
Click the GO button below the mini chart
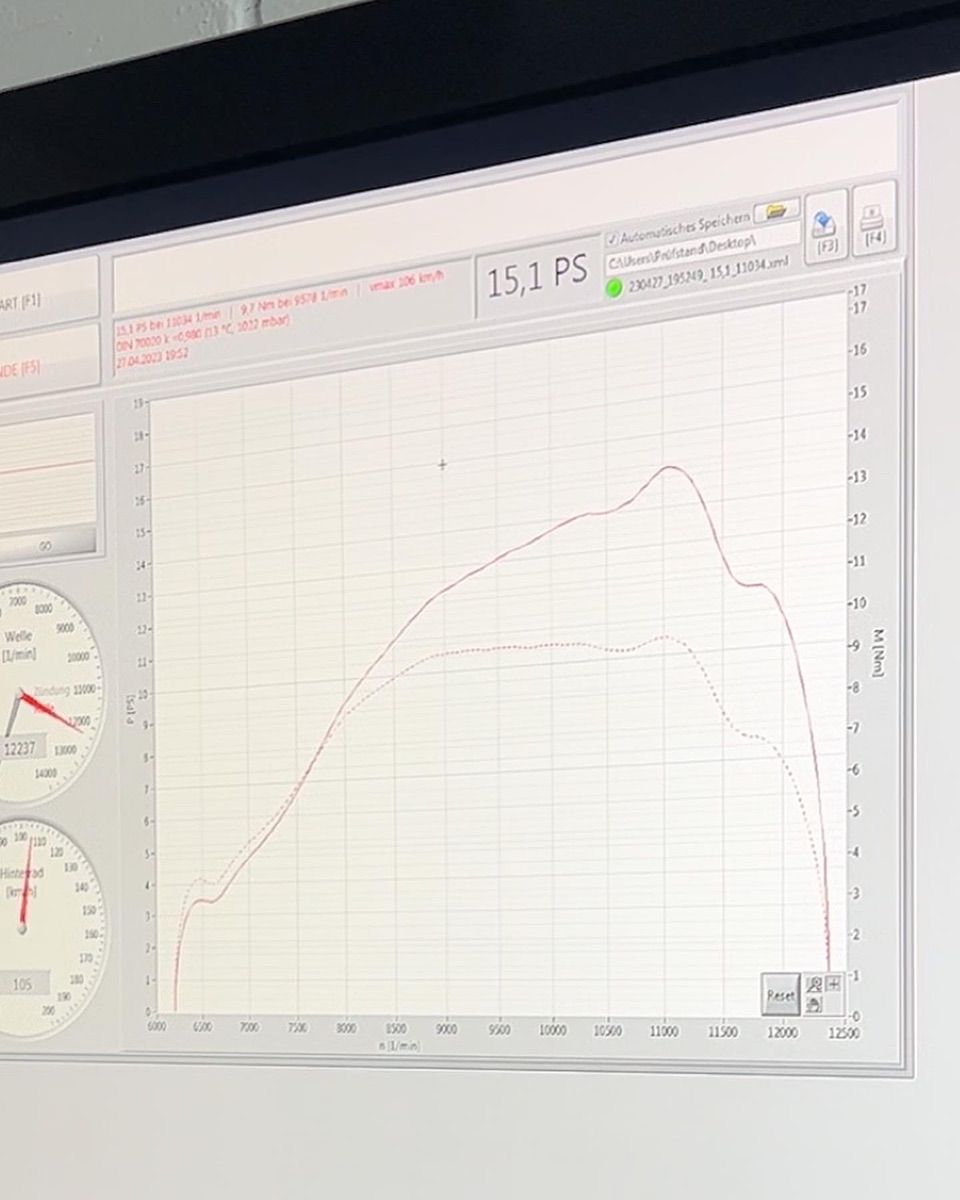coord(46,546)
